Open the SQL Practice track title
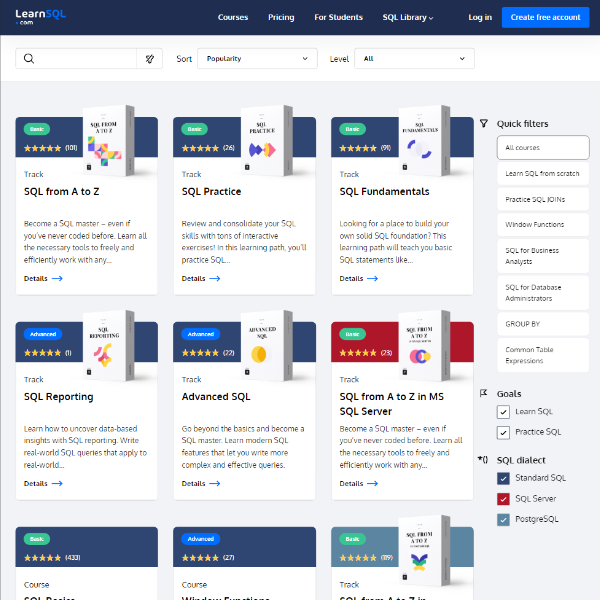The image size is (600, 600). pyautogui.click(x=211, y=191)
